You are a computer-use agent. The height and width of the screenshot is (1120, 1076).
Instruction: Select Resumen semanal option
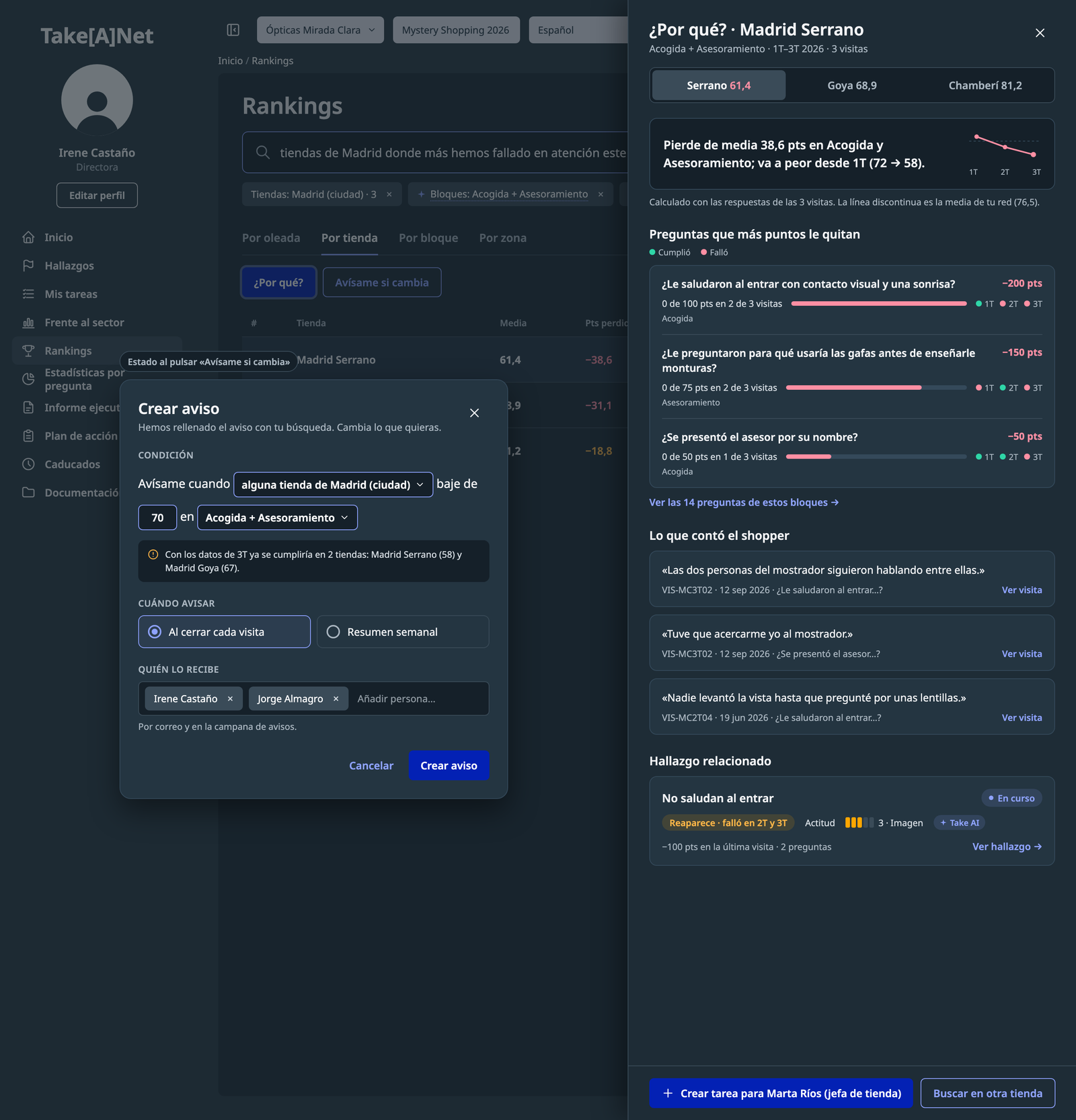pos(403,632)
